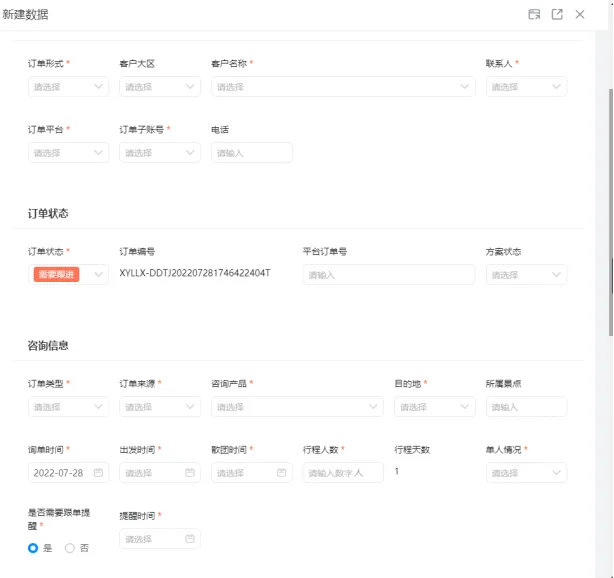Expand the 咨询产品 select box
614x578 pixels.
[297, 406]
